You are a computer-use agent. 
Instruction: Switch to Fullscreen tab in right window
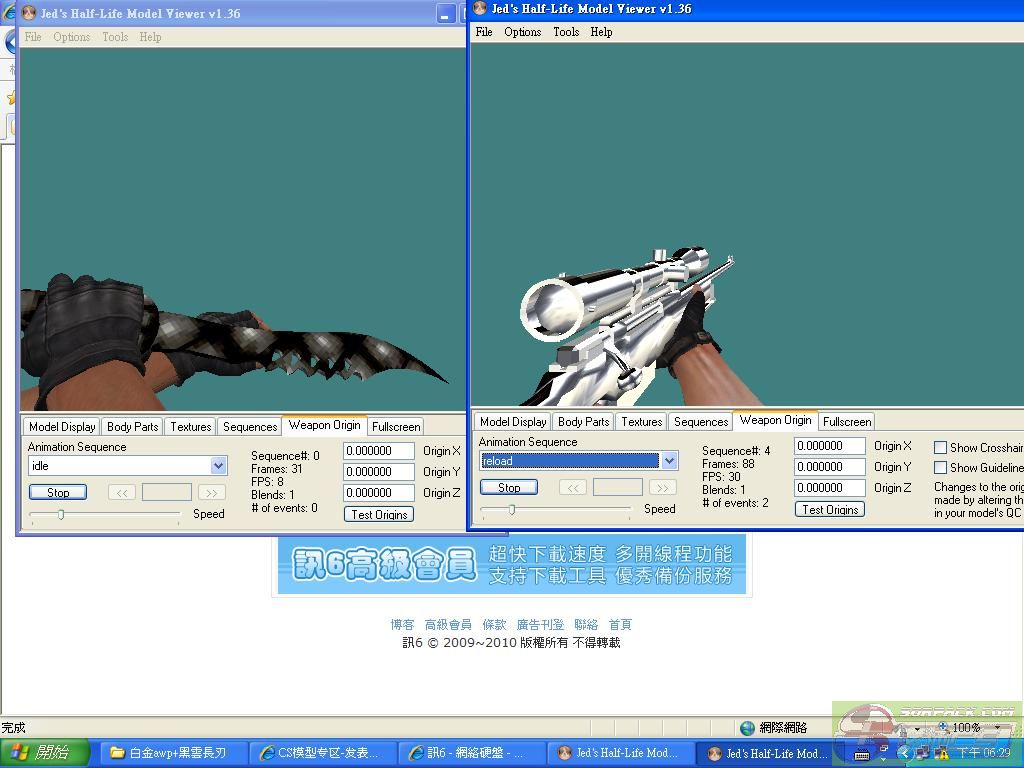847,422
